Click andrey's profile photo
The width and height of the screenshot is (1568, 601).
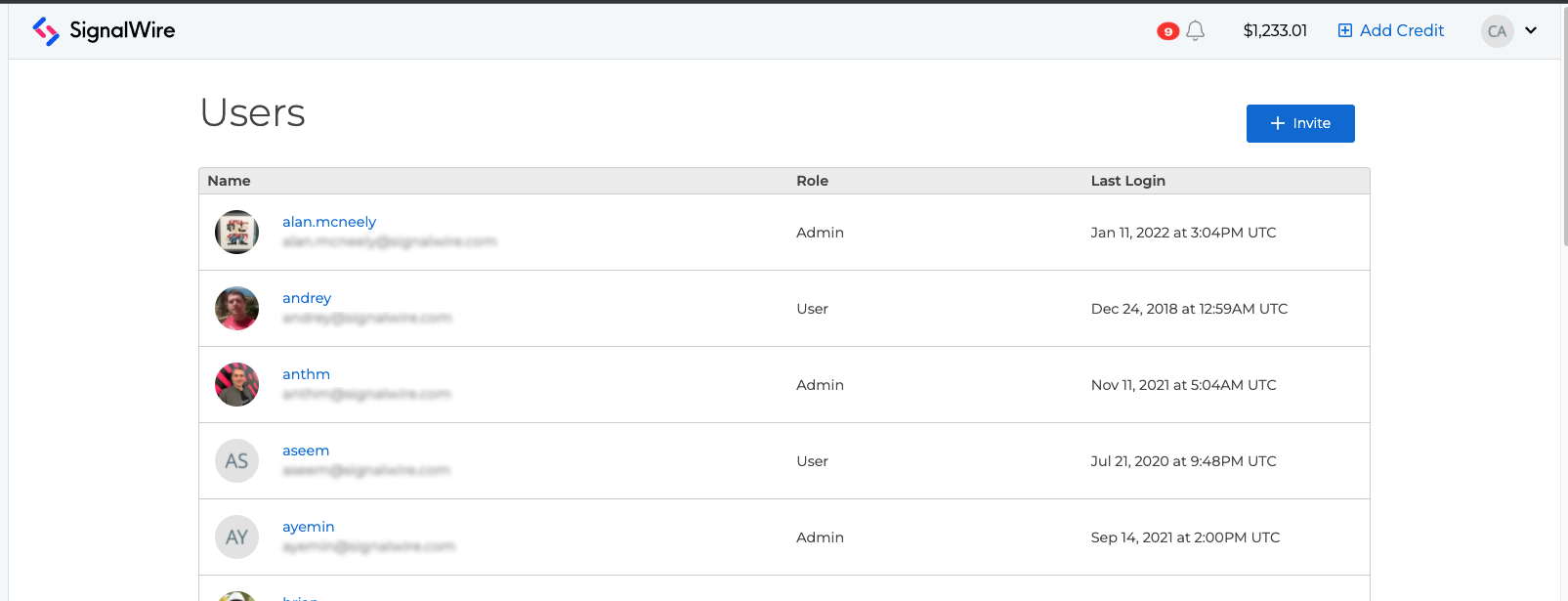click(x=236, y=309)
